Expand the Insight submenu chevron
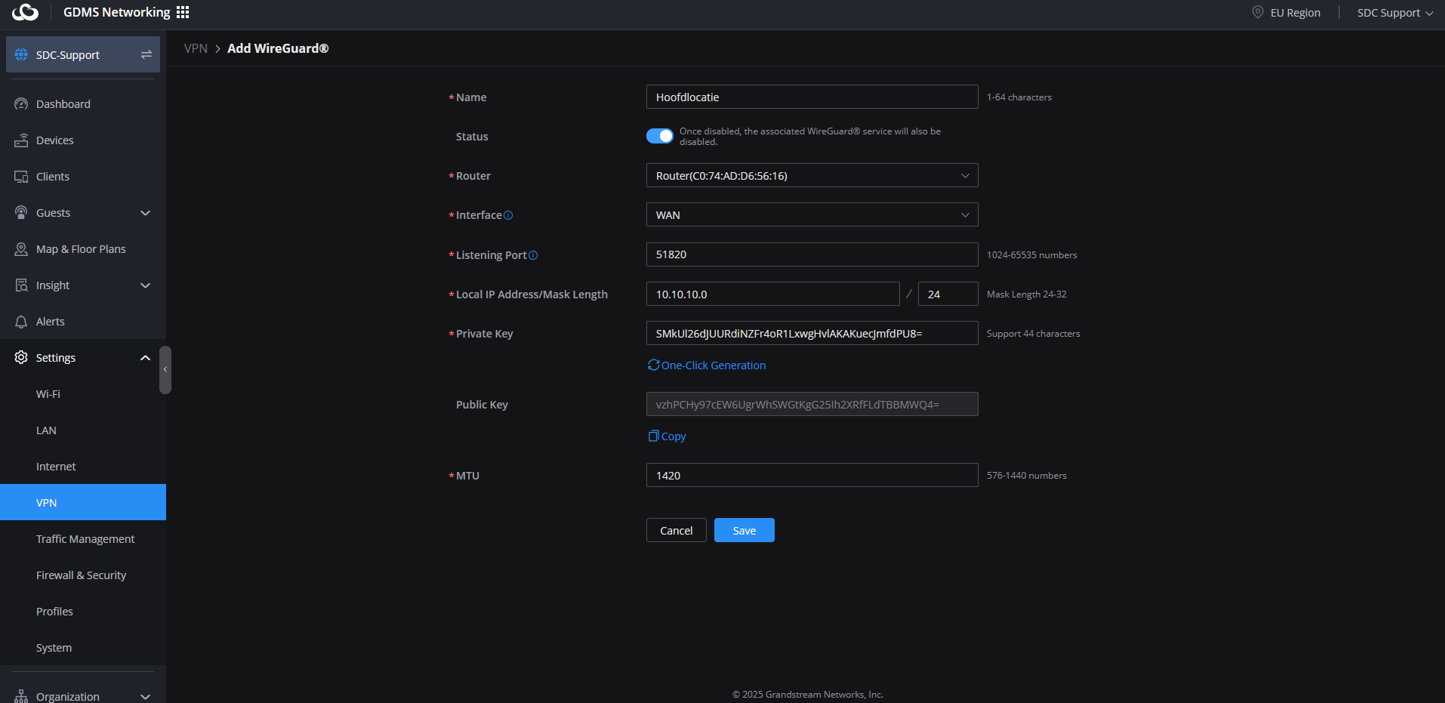The image size is (1445, 703). point(145,285)
